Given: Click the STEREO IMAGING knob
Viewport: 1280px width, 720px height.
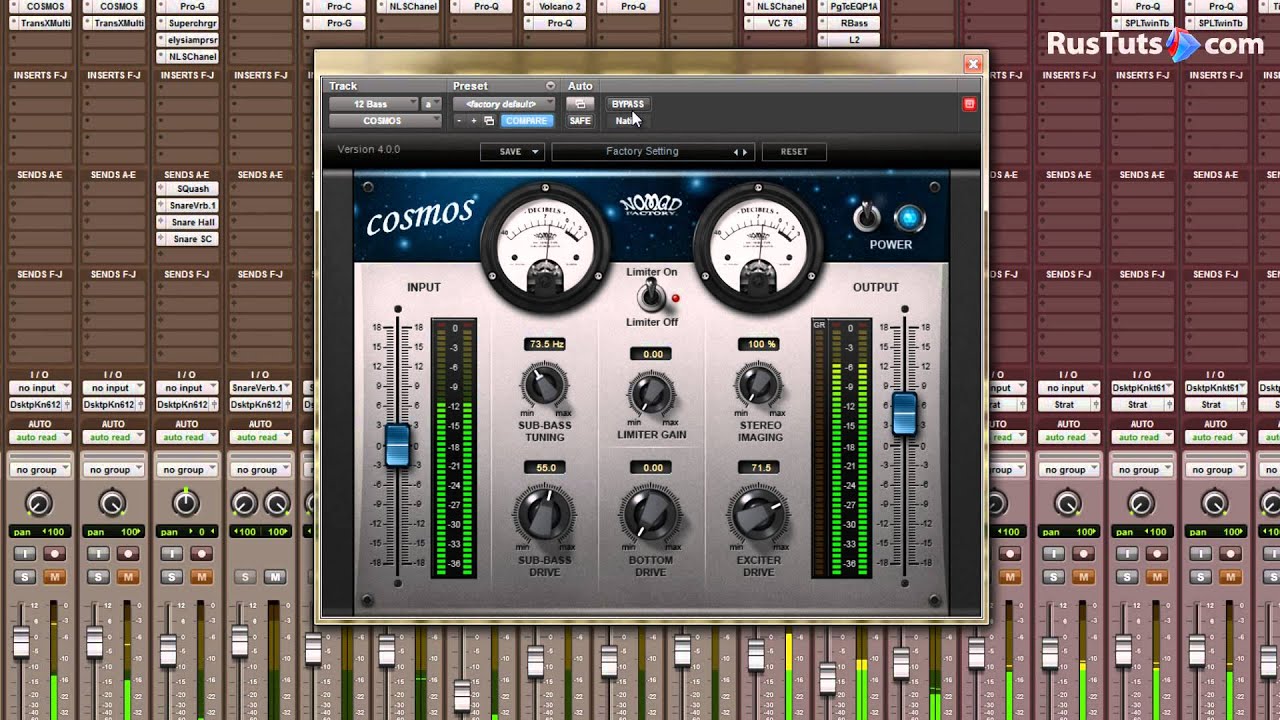Looking at the screenshot, I should pos(759,385).
